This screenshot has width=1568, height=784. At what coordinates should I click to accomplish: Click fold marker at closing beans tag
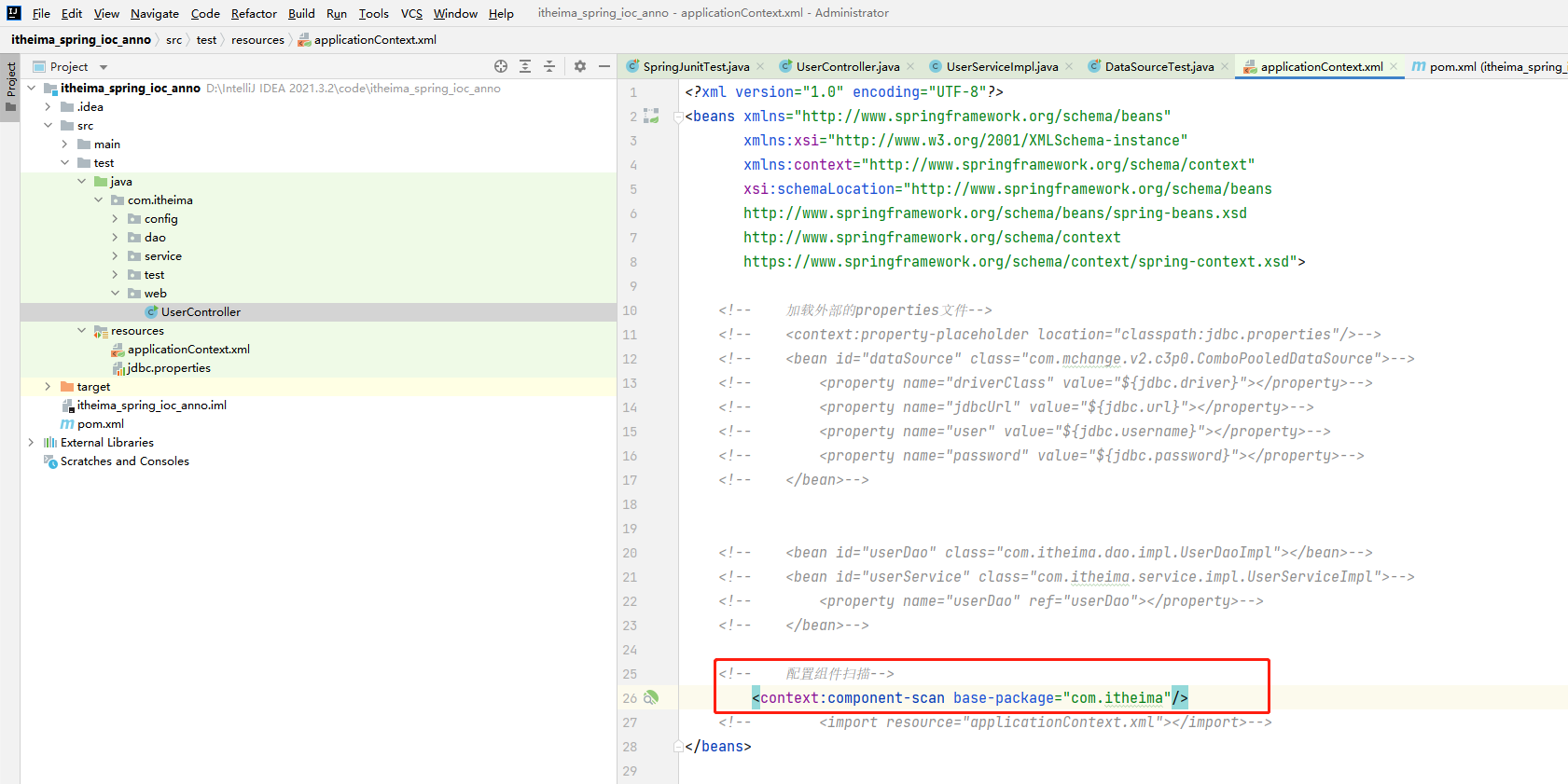678,746
